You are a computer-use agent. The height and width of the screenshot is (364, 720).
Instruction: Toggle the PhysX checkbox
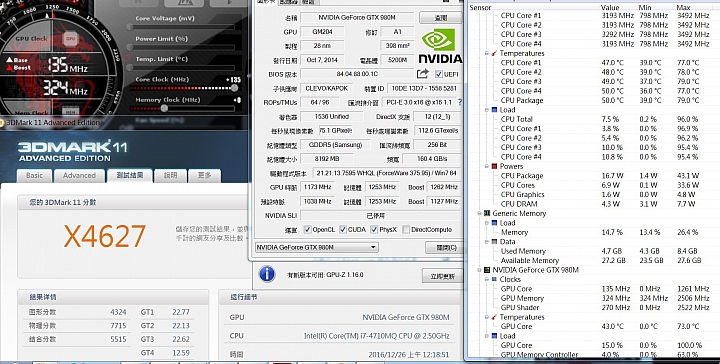click(x=374, y=230)
